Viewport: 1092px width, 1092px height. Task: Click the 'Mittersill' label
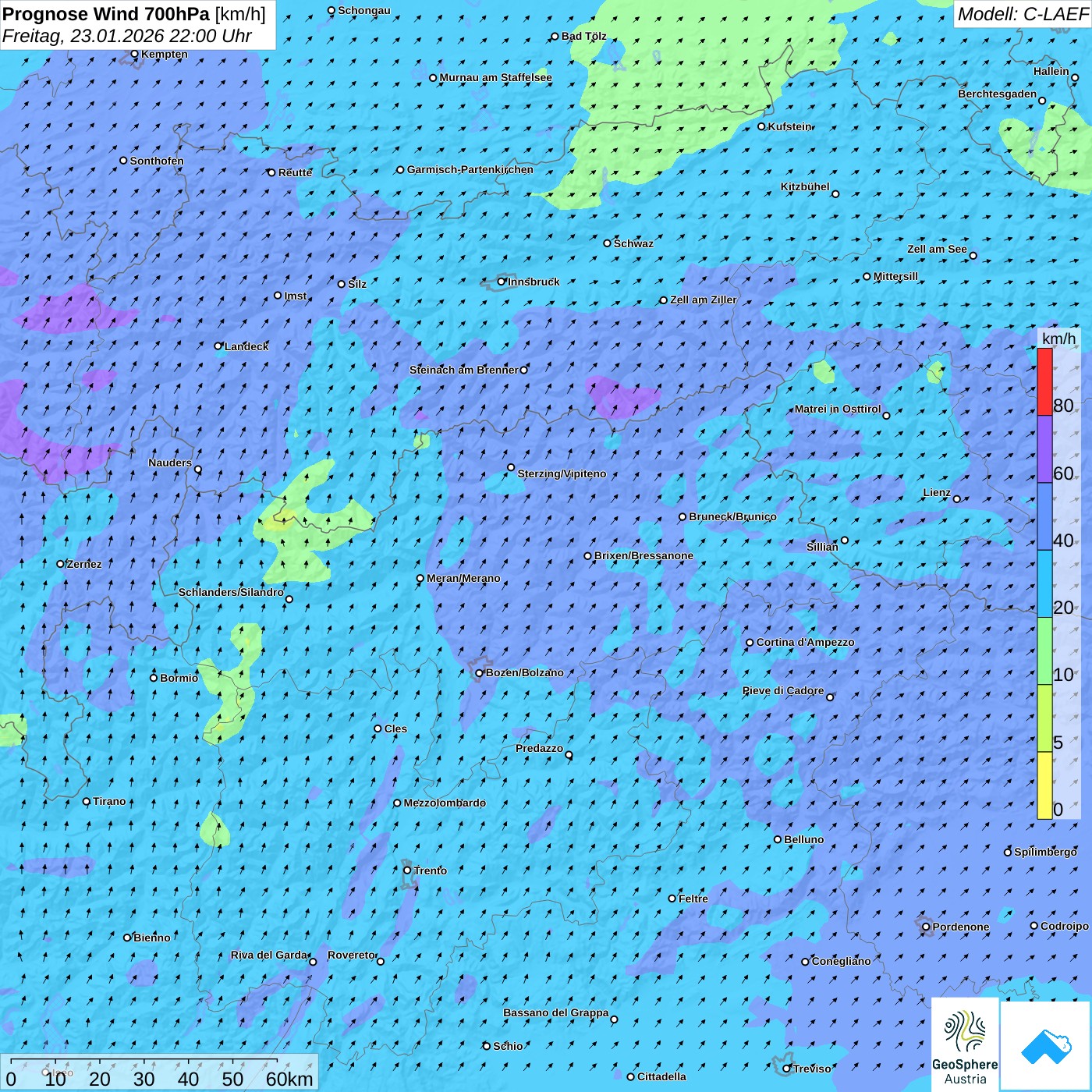(895, 276)
